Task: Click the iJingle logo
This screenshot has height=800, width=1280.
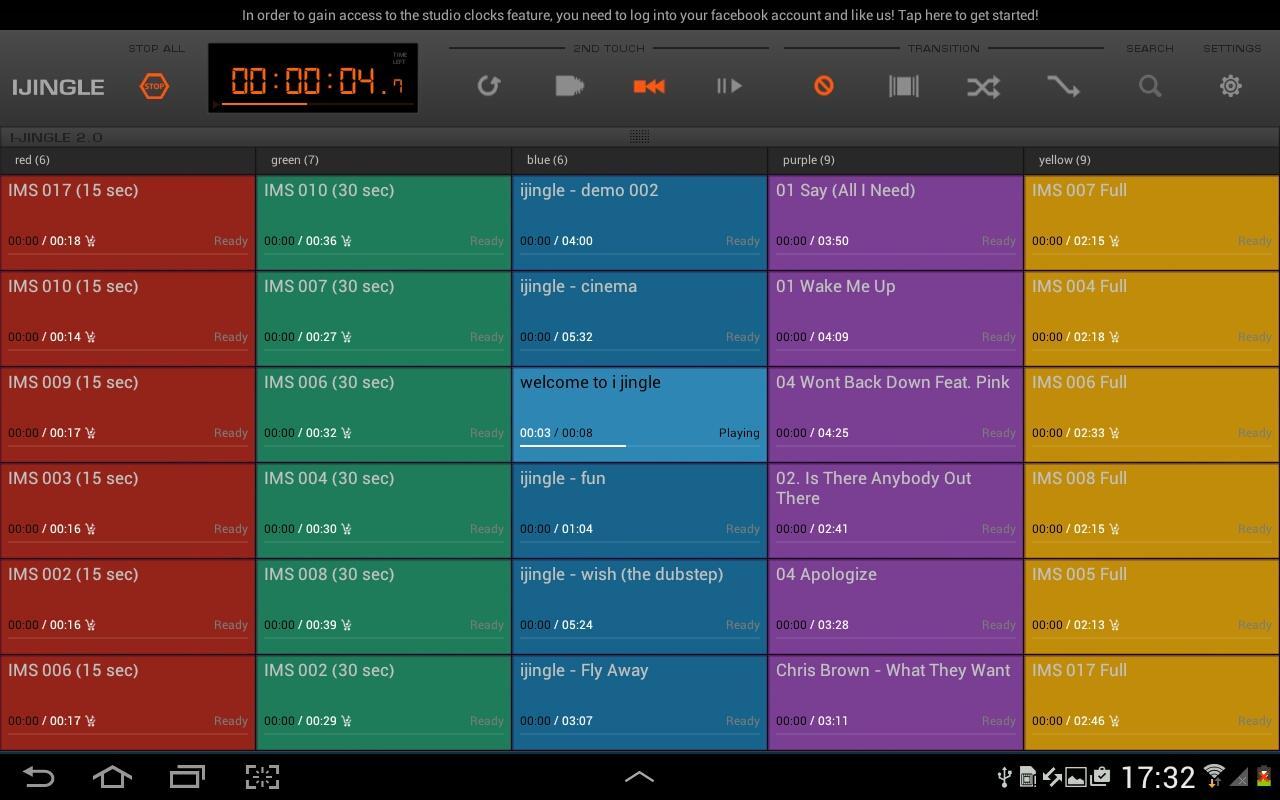Action: coord(58,87)
